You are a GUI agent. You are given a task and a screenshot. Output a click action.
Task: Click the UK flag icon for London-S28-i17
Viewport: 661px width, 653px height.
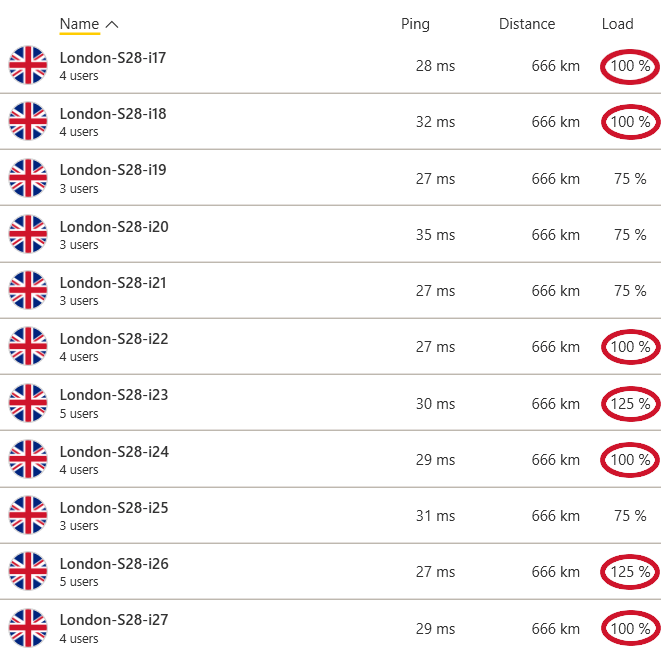(28, 65)
